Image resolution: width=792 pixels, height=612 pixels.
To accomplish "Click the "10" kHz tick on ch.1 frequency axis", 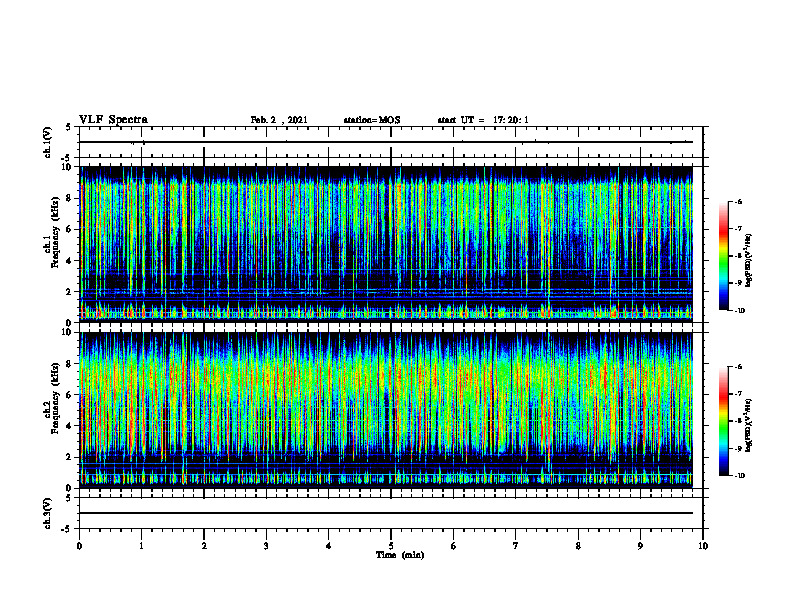I will click(x=67, y=167).
